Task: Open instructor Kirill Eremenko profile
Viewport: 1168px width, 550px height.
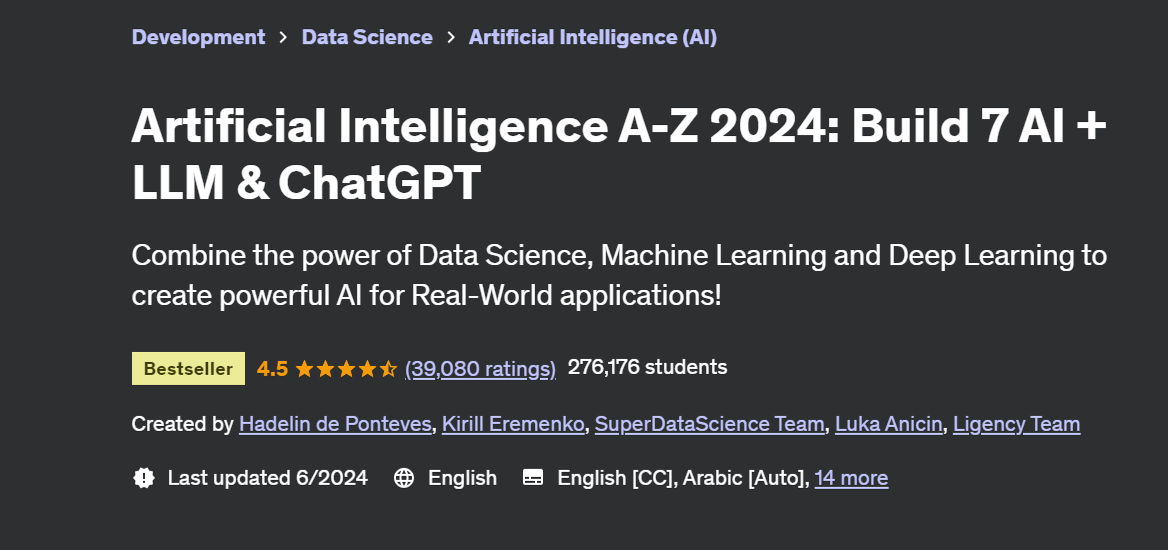Action: 513,424
